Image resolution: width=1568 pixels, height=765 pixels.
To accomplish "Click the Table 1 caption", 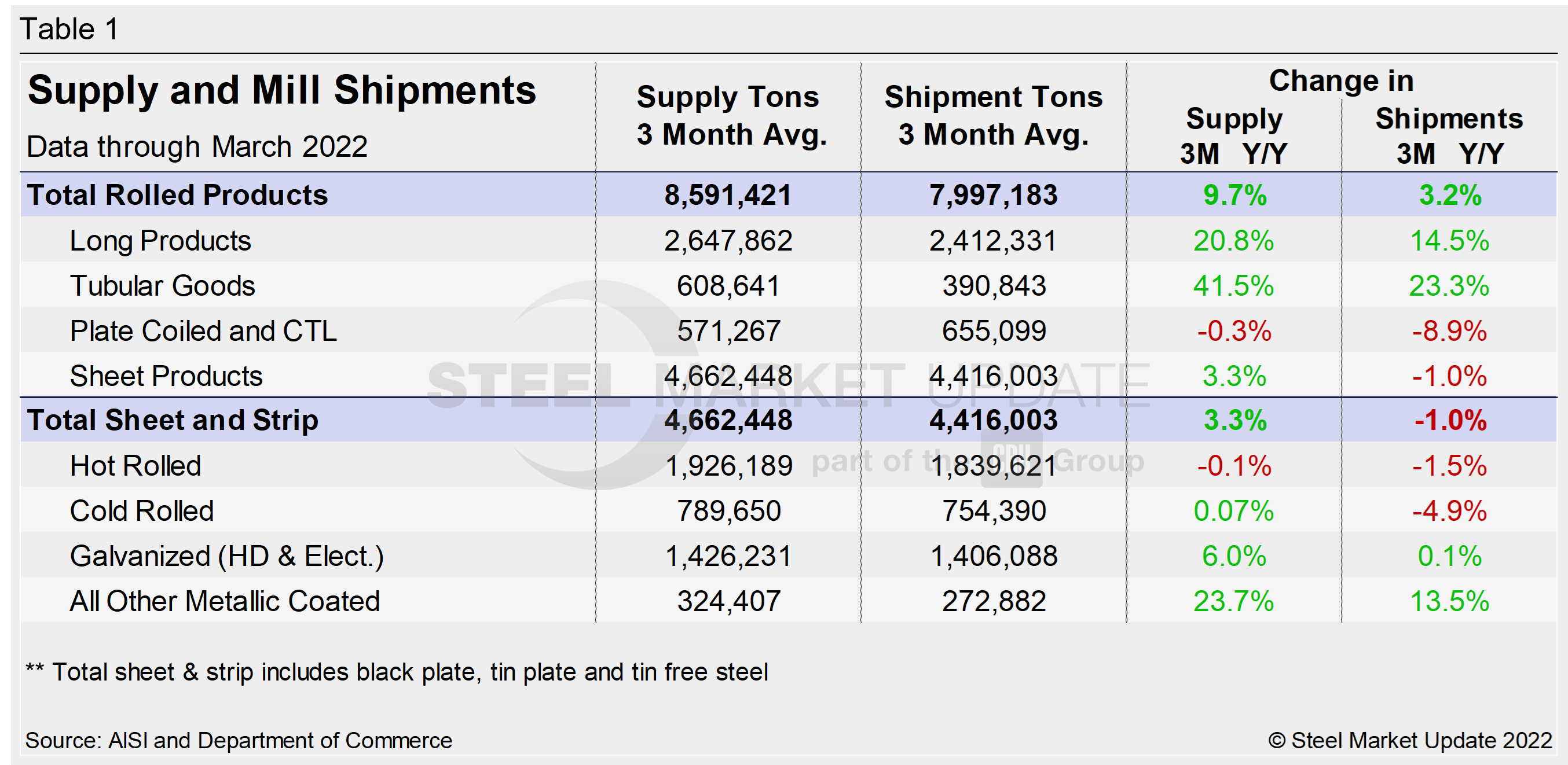I will click(69, 28).
